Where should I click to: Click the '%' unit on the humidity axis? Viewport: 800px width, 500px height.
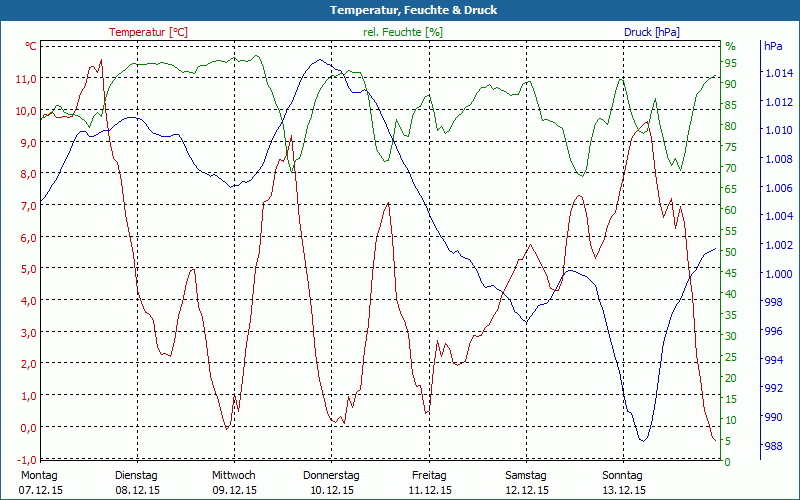click(x=731, y=46)
